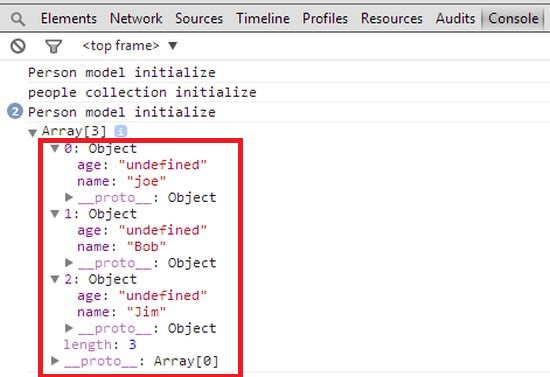Viewport: 550px width, 377px height.
Task: Select the name: "Jim" property
Action: pyautogui.click(x=122, y=312)
